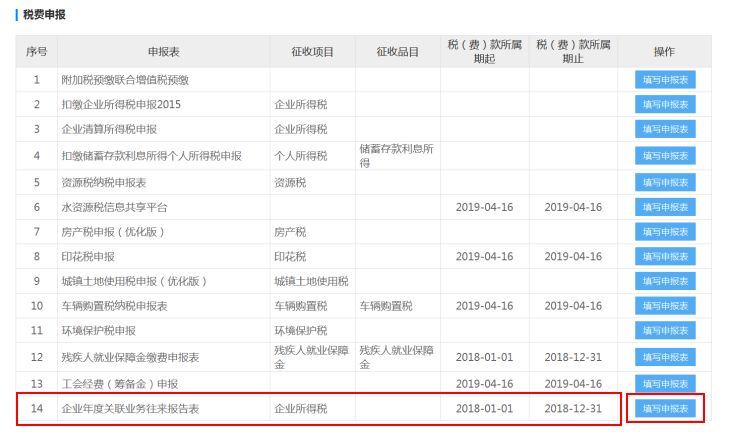Select 残疾人就业保障金 in the 征收品目 column
Screen dimensions: 729x440
click(x=397, y=357)
